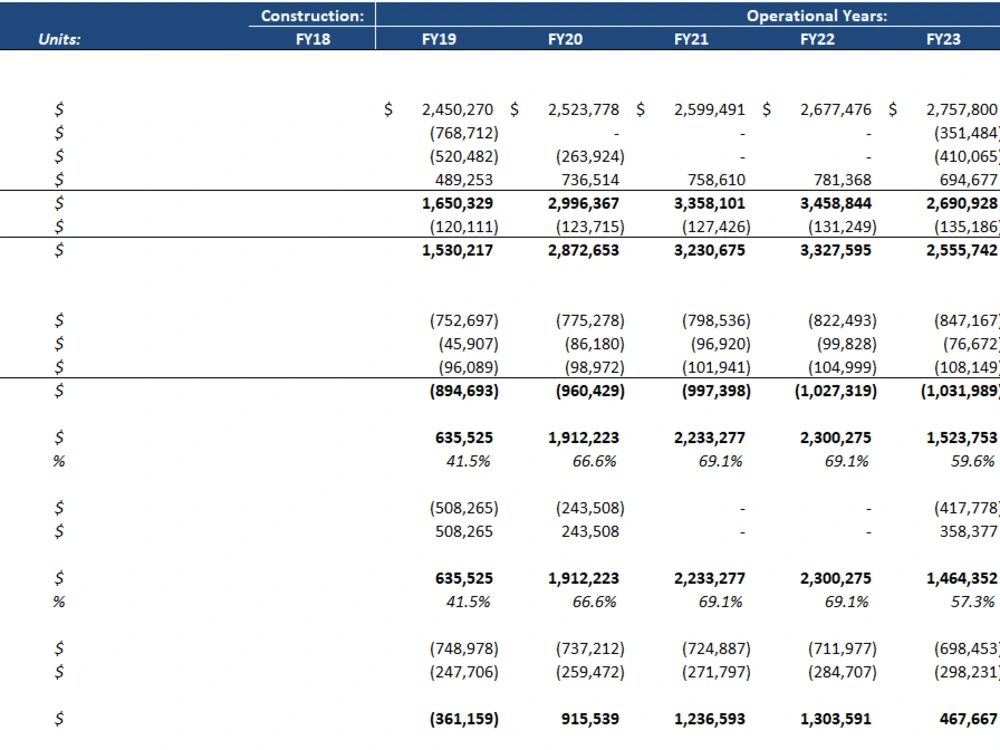Click the Units column header

(59, 39)
